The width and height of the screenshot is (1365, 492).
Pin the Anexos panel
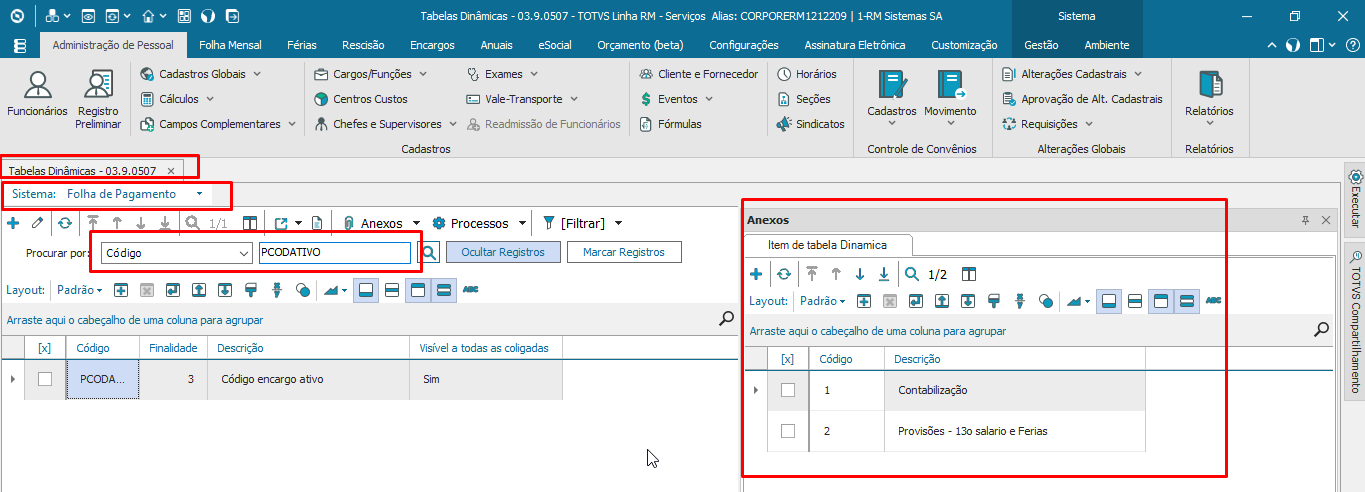(x=1306, y=220)
